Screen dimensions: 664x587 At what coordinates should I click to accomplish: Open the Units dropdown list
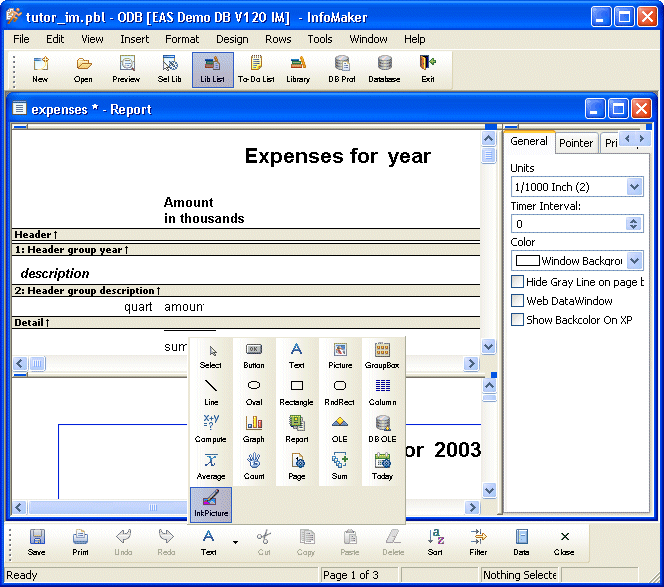pos(634,187)
